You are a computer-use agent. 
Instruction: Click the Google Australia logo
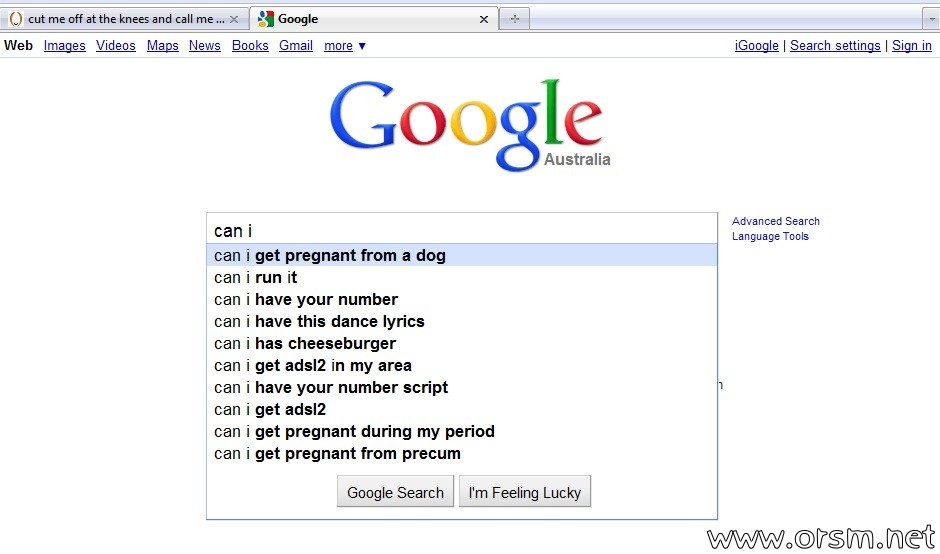click(469, 125)
